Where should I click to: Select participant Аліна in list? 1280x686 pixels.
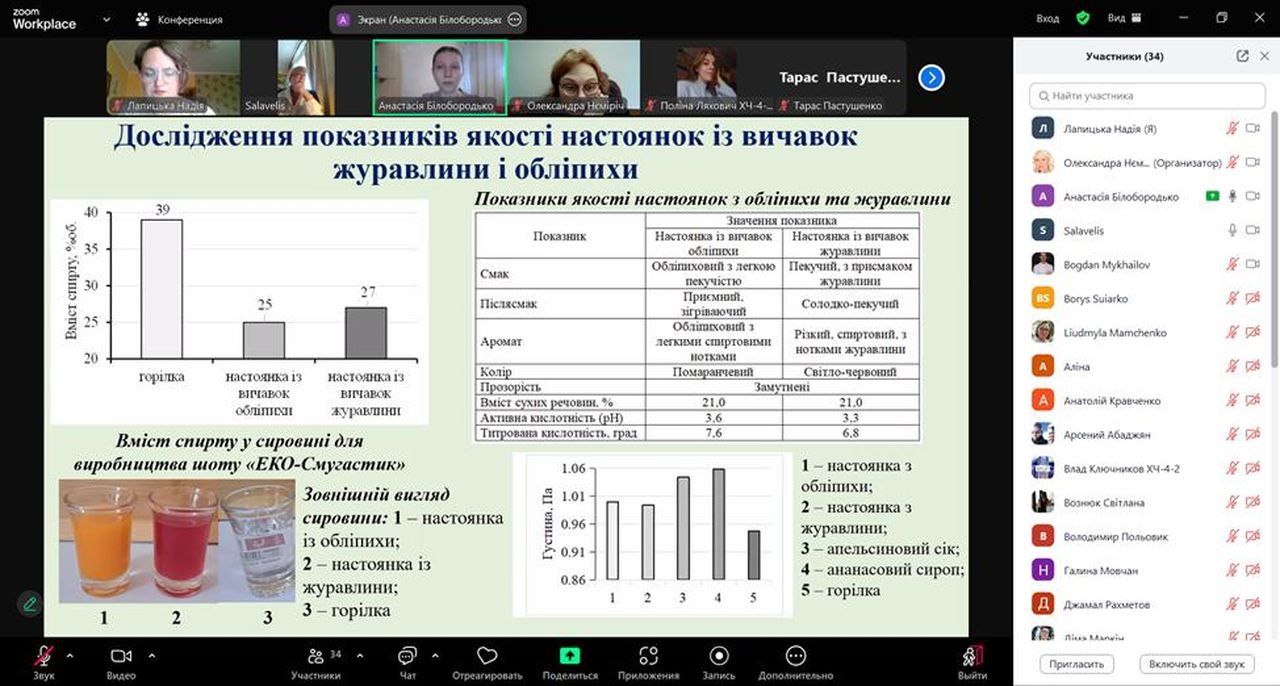(1146, 367)
